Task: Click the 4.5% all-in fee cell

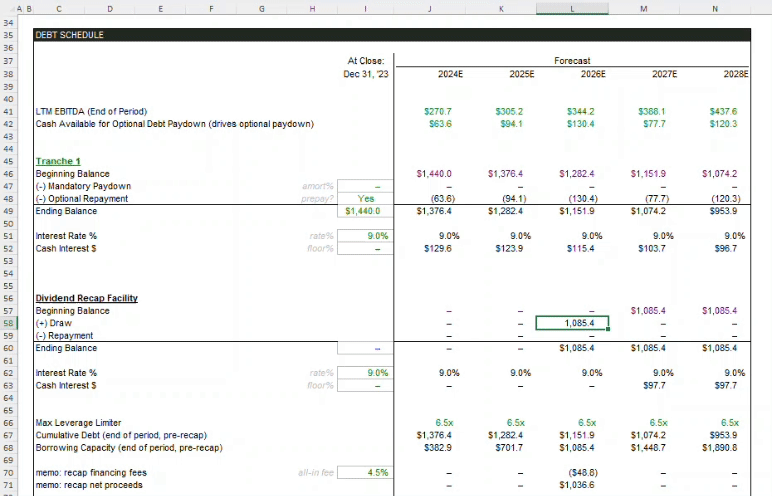Action: coord(366,472)
